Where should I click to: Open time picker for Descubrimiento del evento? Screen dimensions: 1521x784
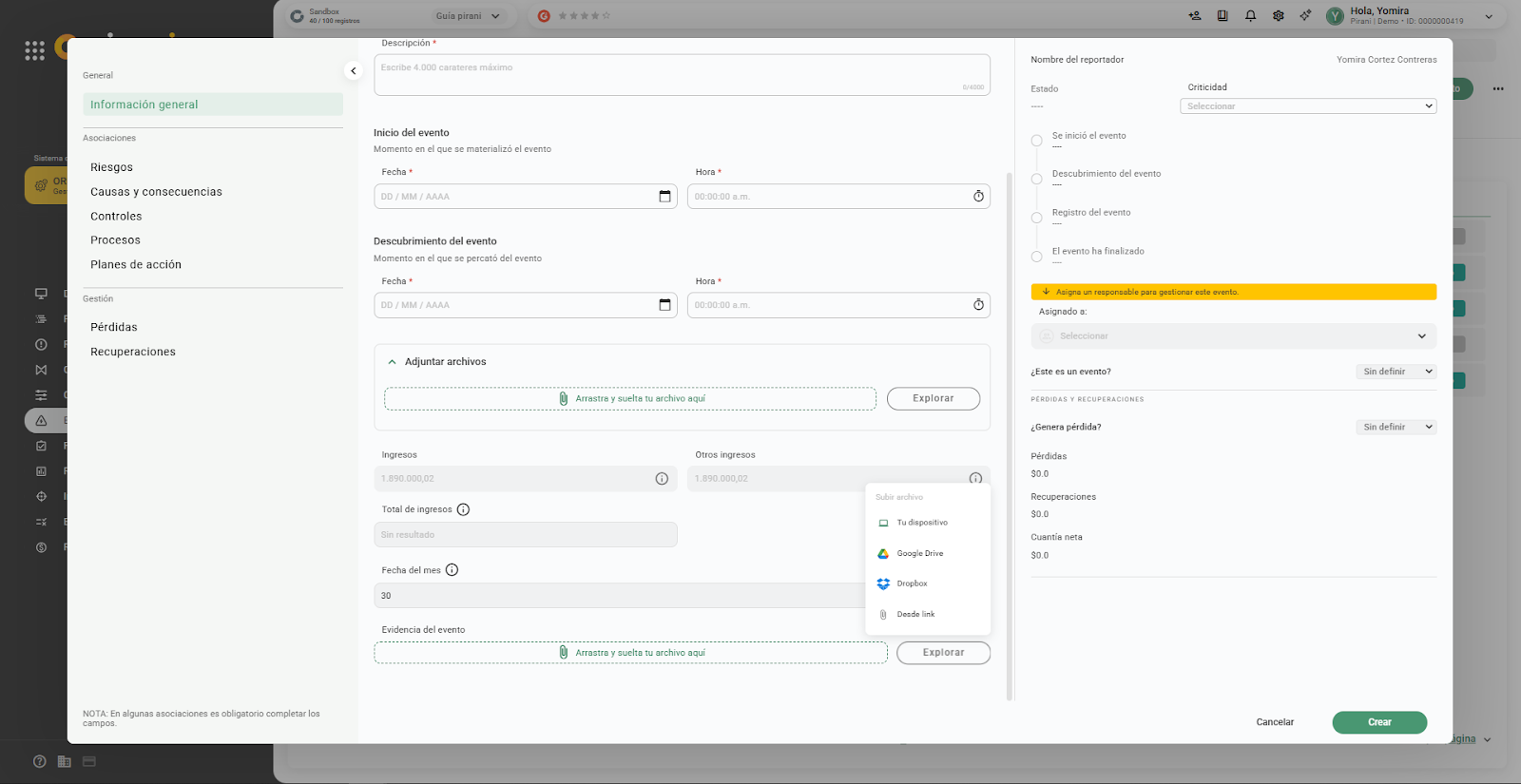978,305
